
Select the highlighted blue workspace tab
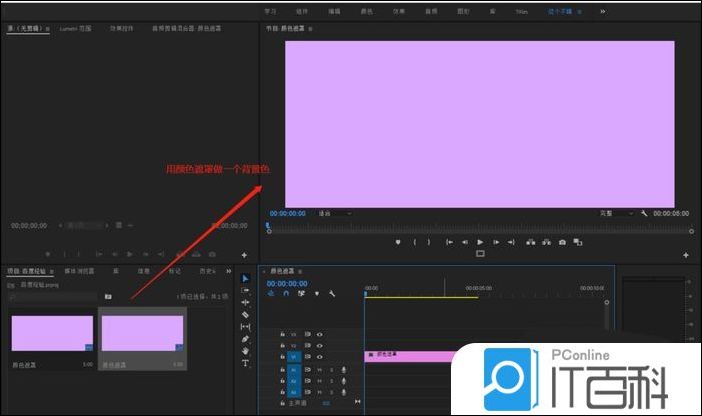[x=560, y=11]
